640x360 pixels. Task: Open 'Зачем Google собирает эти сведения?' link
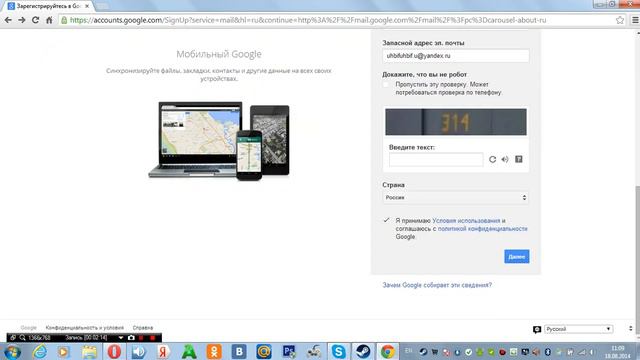pyautogui.click(x=437, y=285)
